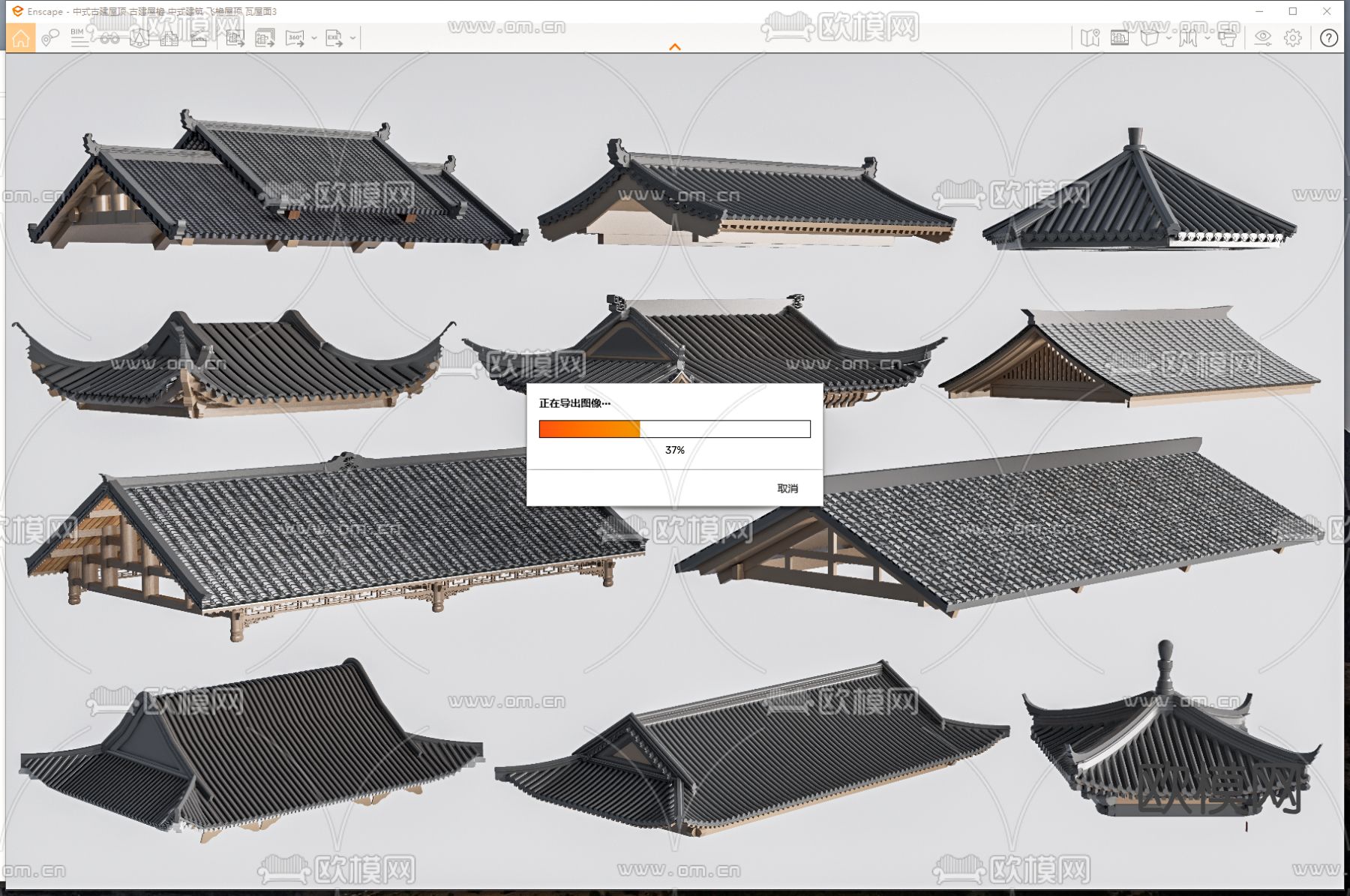Click the EXE standalone export icon

click(x=334, y=38)
